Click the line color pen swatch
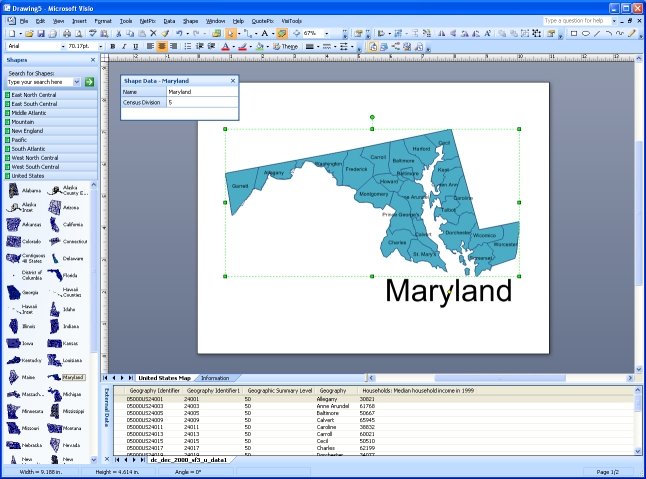Viewport: 646px width, 479px height. tap(243, 47)
